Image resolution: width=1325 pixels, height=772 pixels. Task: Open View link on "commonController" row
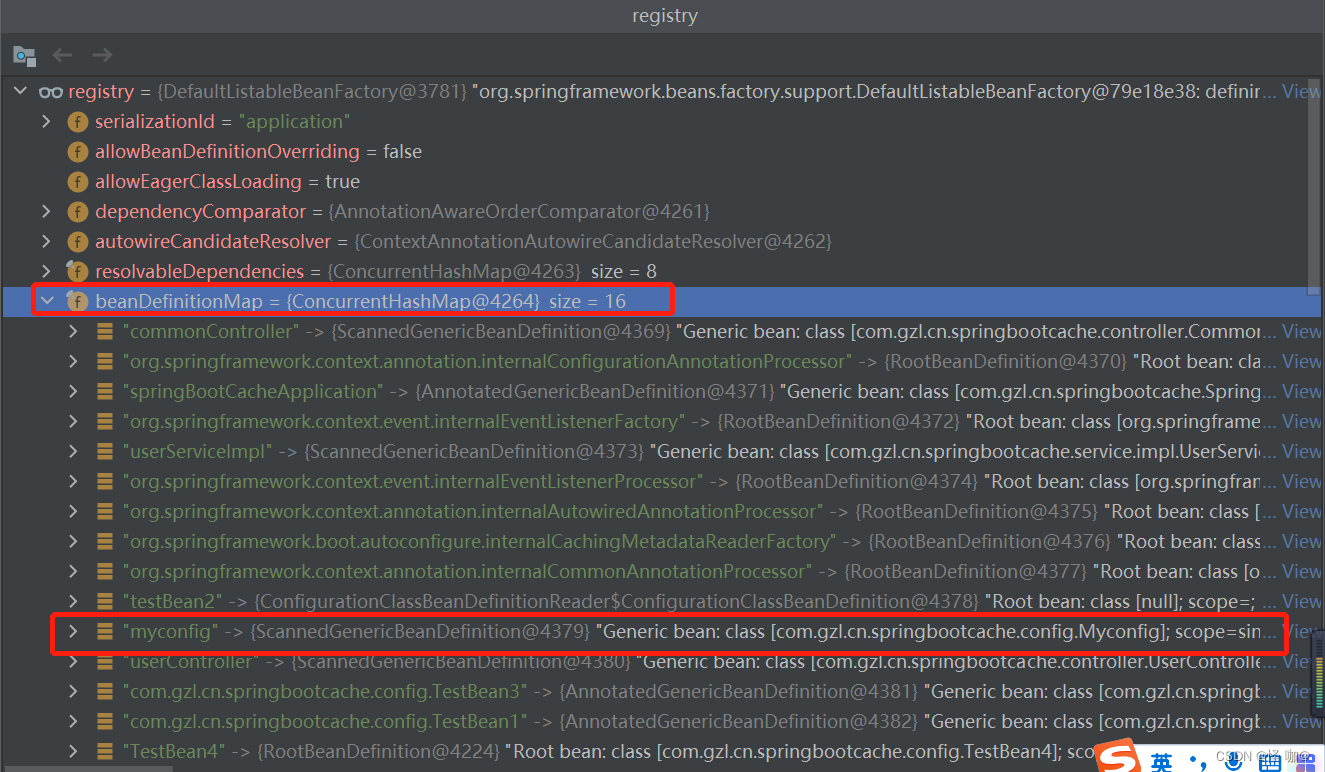coord(1301,332)
